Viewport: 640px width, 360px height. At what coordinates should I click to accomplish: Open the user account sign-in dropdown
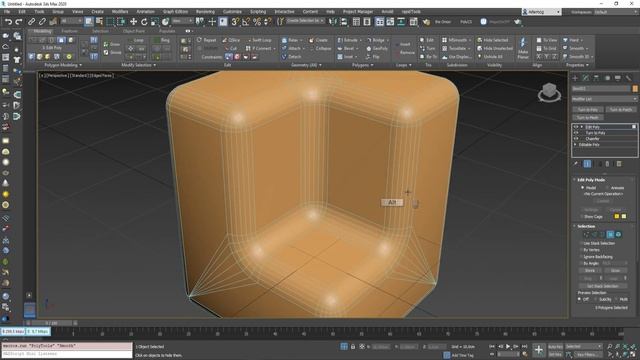tap(541, 12)
